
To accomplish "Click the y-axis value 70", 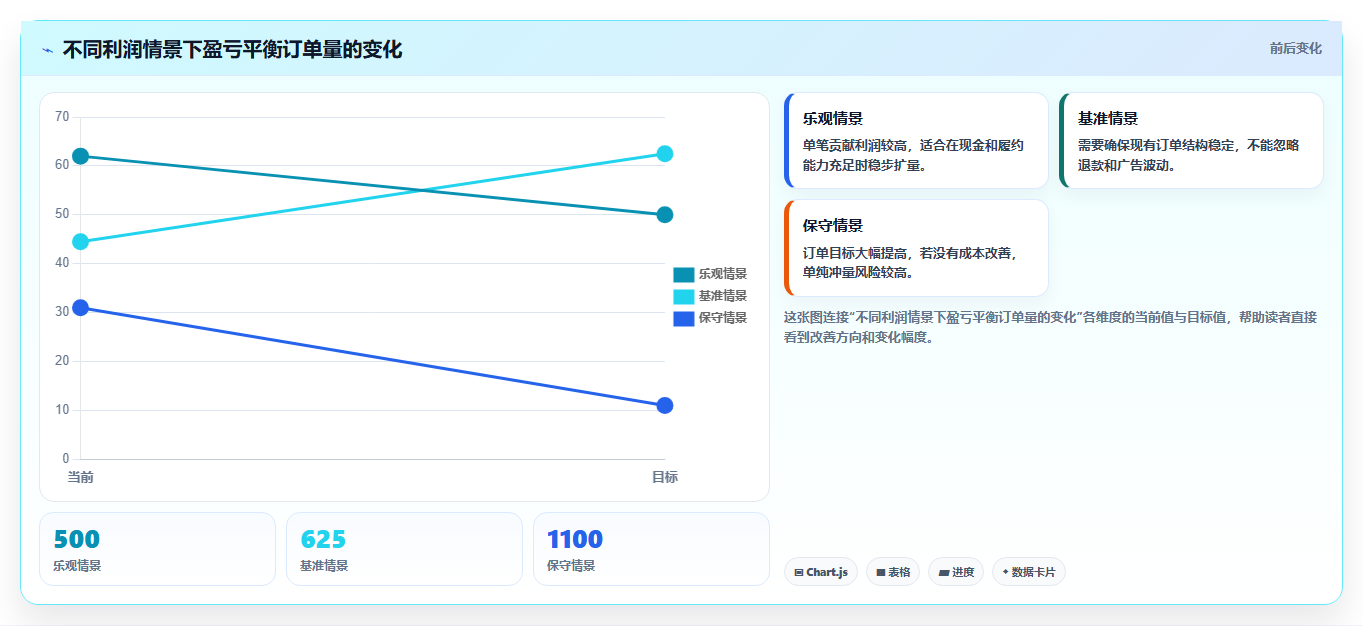I will click(62, 117).
